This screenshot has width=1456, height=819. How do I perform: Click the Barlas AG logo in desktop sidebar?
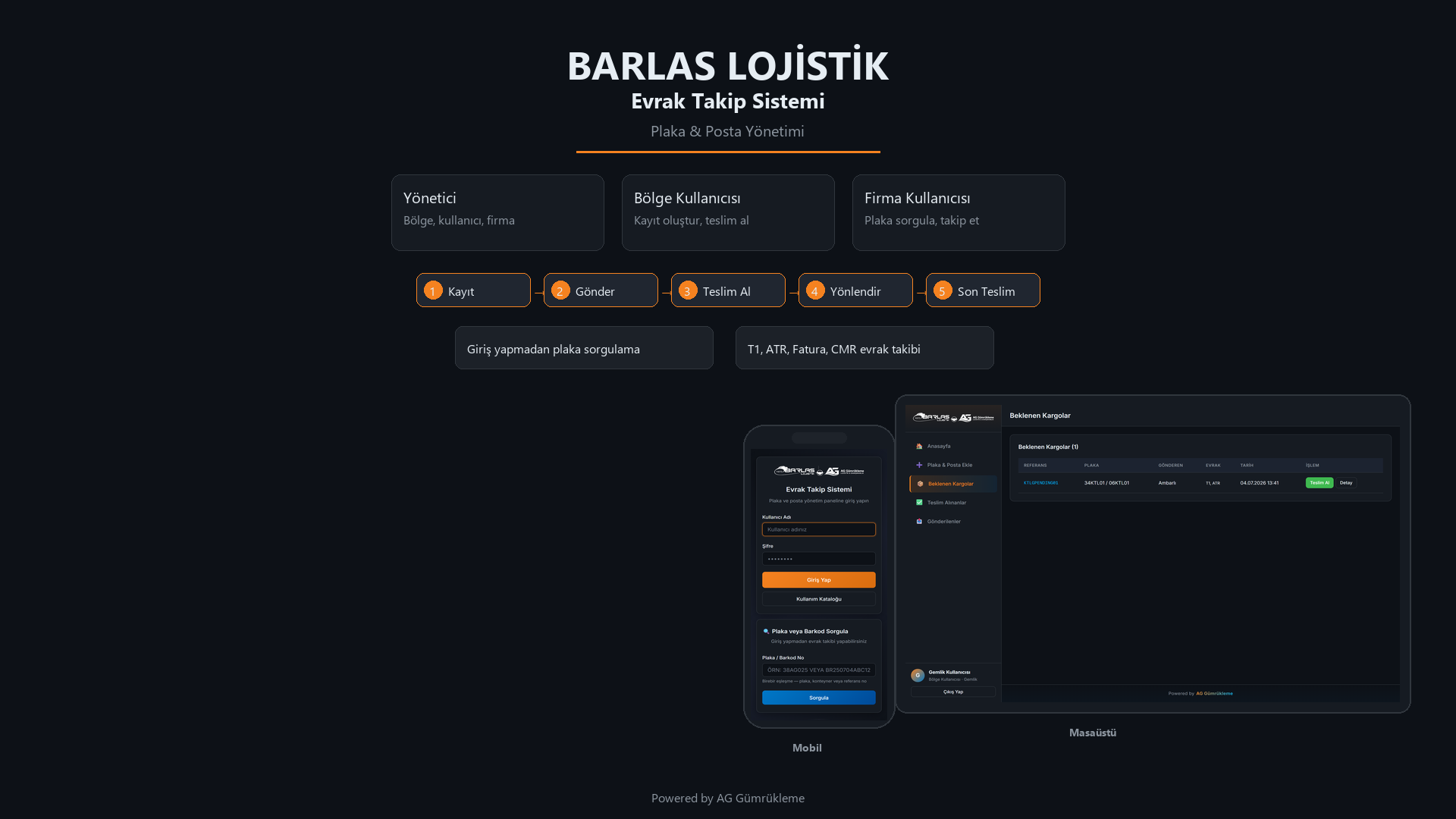coord(953,417)
